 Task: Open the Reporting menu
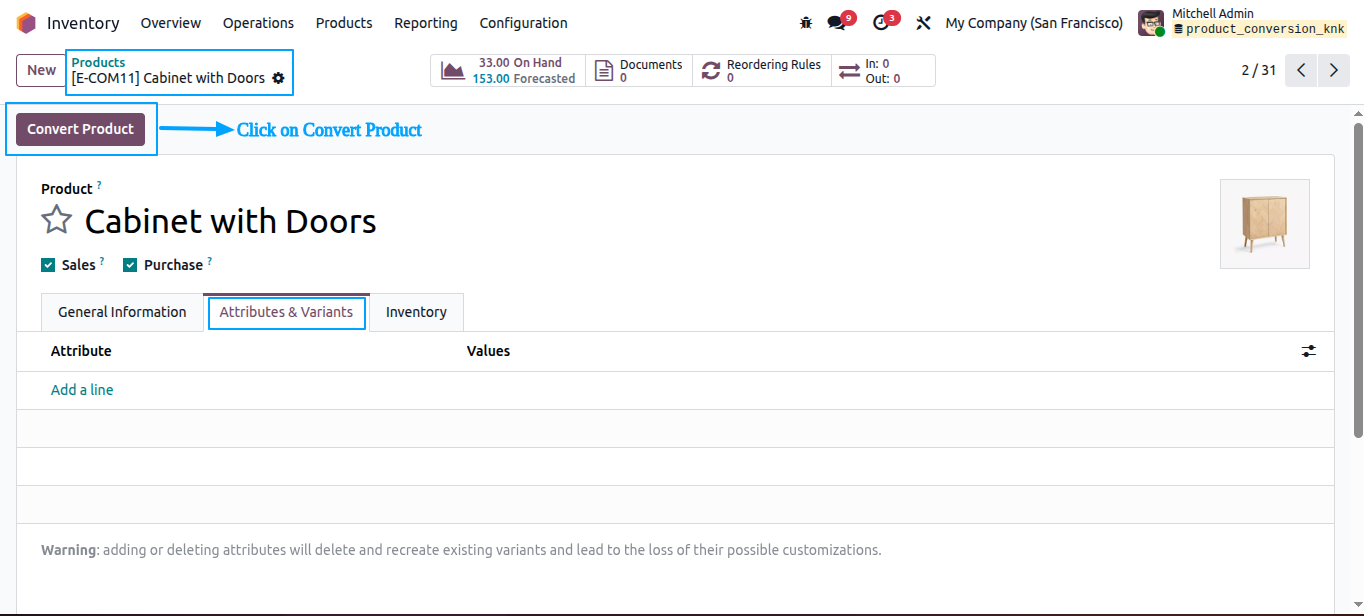pos(426,23)
